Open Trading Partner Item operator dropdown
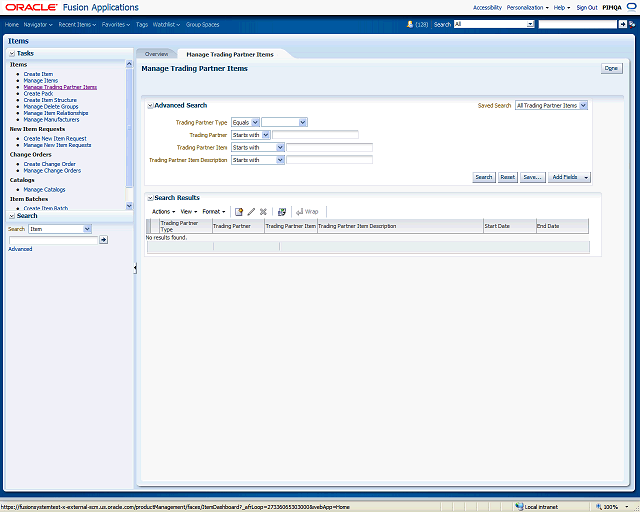The width and height of the screenshot is (640, 512). [x=280, y=147]
